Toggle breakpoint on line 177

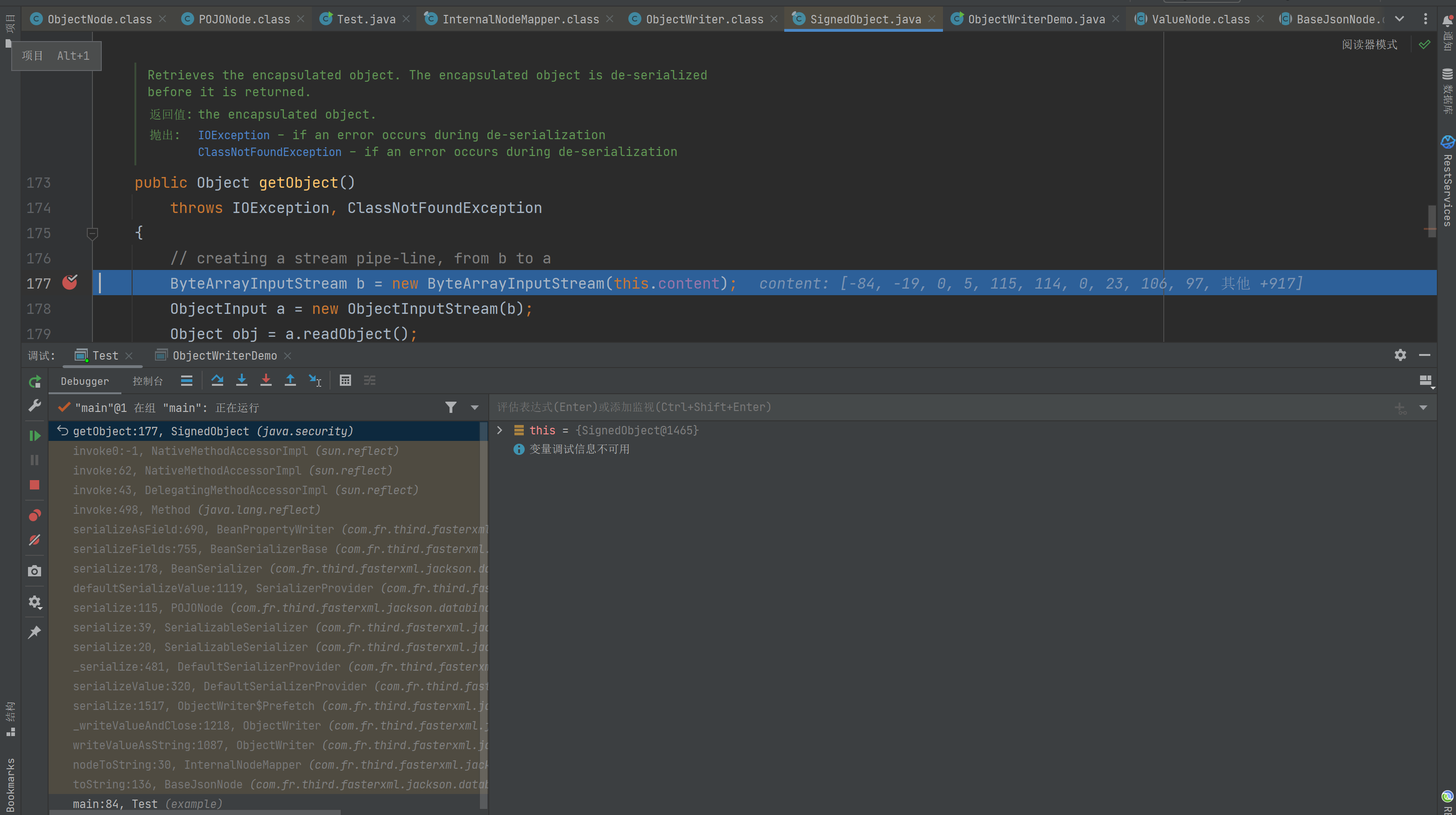70,282
